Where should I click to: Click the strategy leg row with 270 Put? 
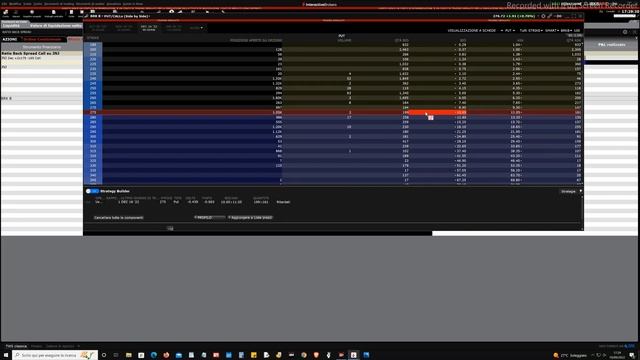coord(192,202)
